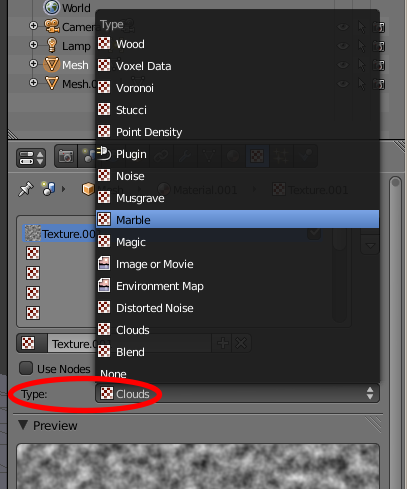
Task: Select Noise from the Type menu
Action: 237,176
